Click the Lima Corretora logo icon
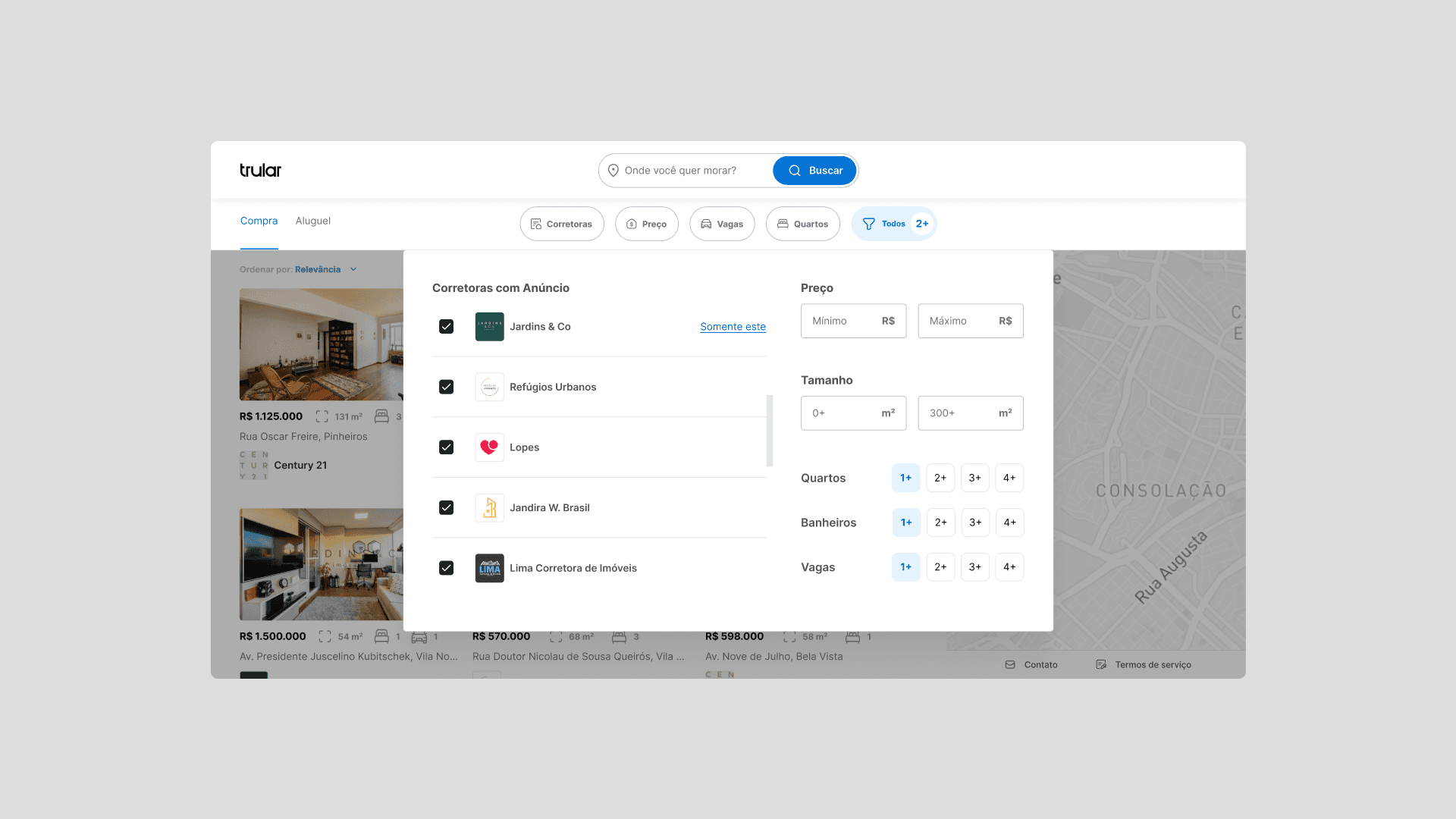The height and width of the screenshot is (819, 1456). pyautogui.click(x=489, y=568)
